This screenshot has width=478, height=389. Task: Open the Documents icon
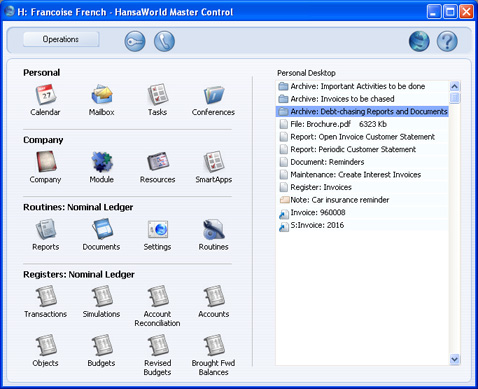tap(102, 230)
